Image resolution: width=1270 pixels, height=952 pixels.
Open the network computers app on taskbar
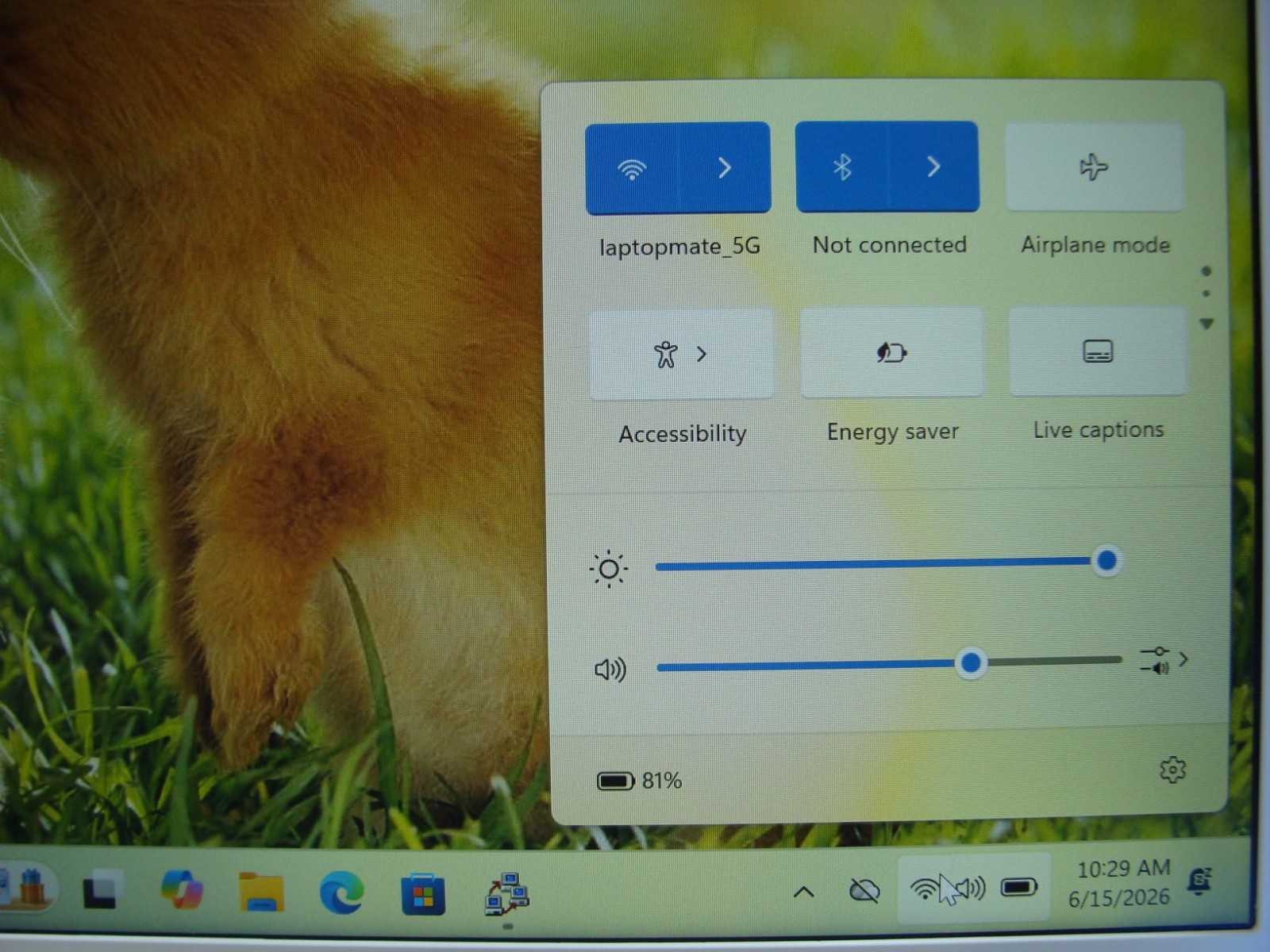pyautogui.click(x=506, y=894)
